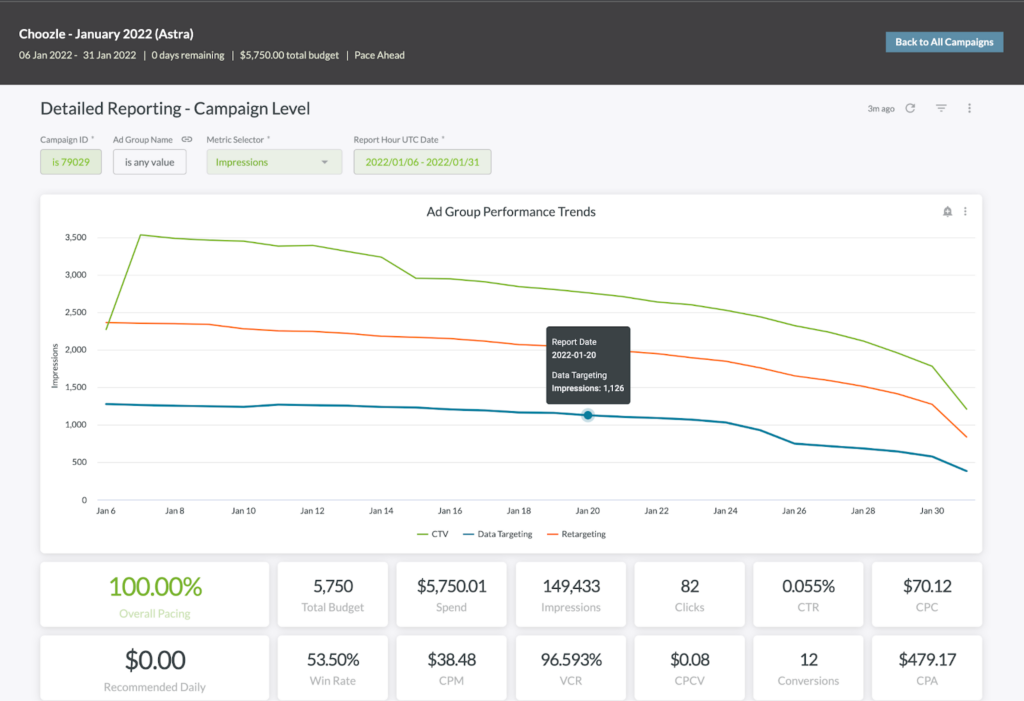Click the $0.08 CPCV value
Image resolution: width=1024 pixels, height=701 pixels.
tap(690, 660)
